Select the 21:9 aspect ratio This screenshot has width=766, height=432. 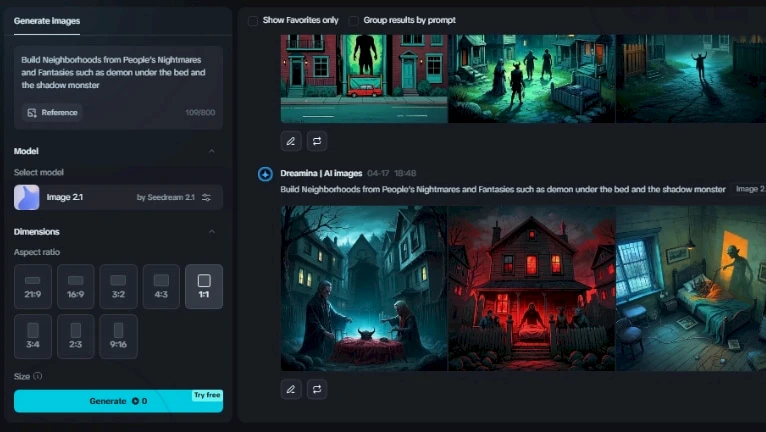[x=33, y=287]
